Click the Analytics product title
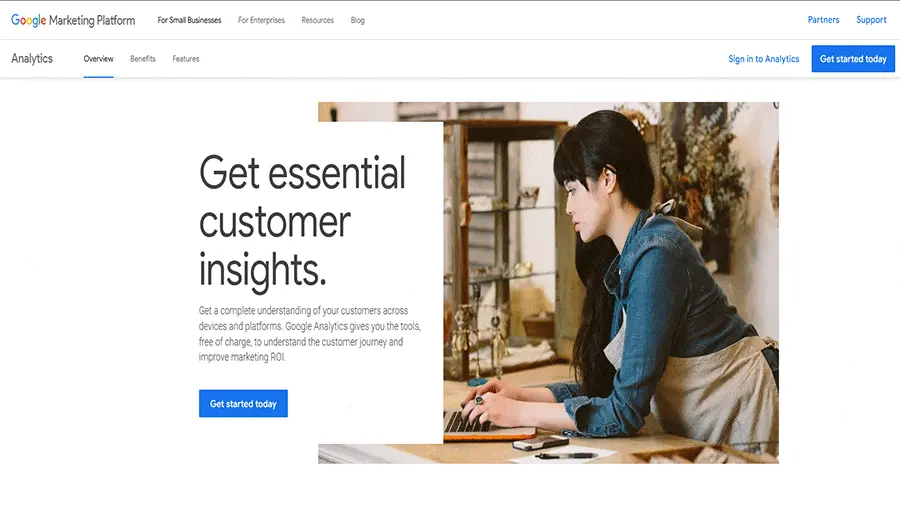The width and height of the screenshot is (900, 506). click(x=32, y=59)
